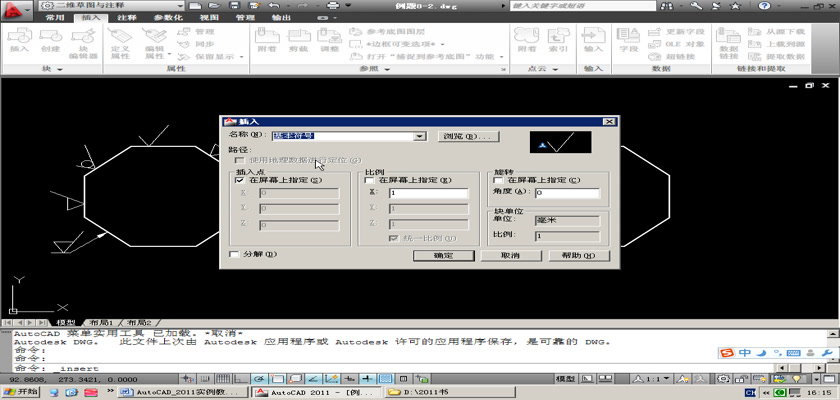Image resolution: width=840 pixels, height=400 pixels.
Task: Click the Save disk quick-access icon
Action: tap(234, 5)
